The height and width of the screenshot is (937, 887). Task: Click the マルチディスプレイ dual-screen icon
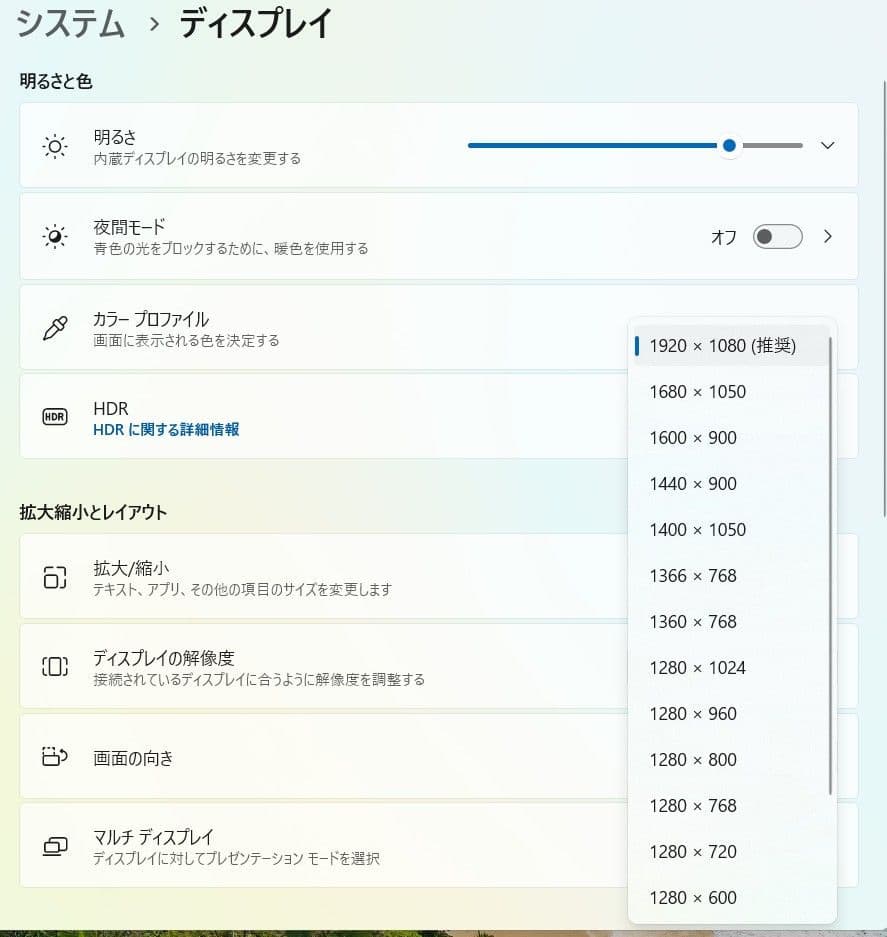(x=55, y=846)
